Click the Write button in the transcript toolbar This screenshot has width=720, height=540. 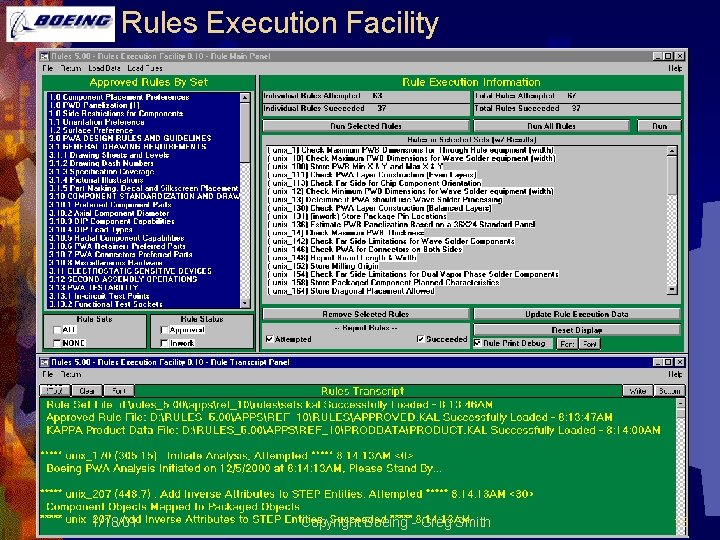(637, 391)
